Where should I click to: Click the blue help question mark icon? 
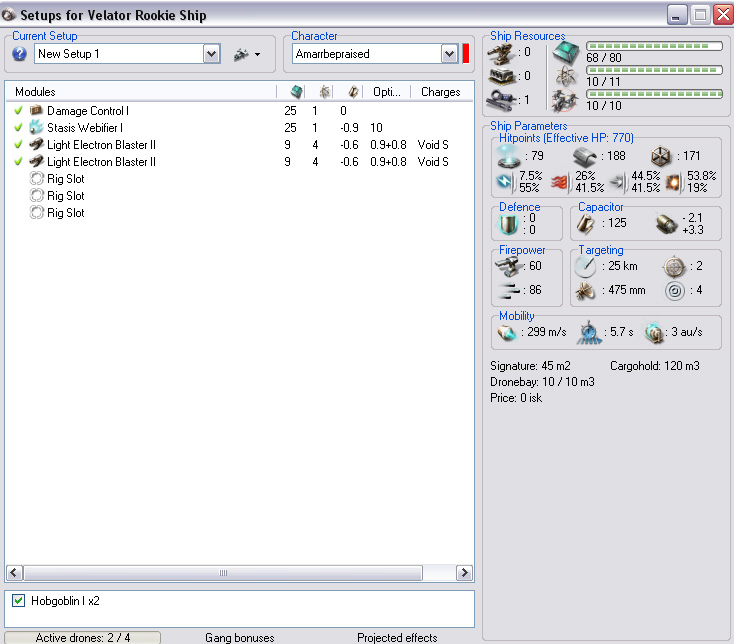[x=19, y=54]
